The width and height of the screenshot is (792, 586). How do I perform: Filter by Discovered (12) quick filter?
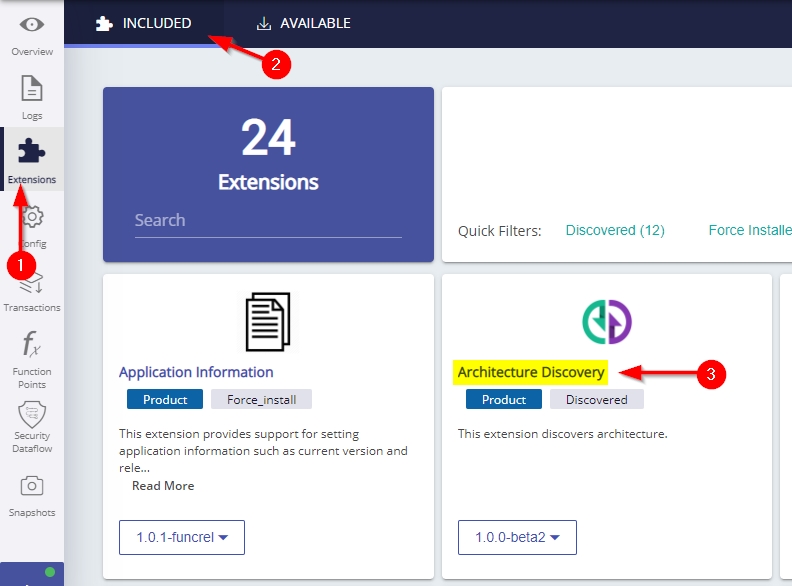tap(615, 230)
